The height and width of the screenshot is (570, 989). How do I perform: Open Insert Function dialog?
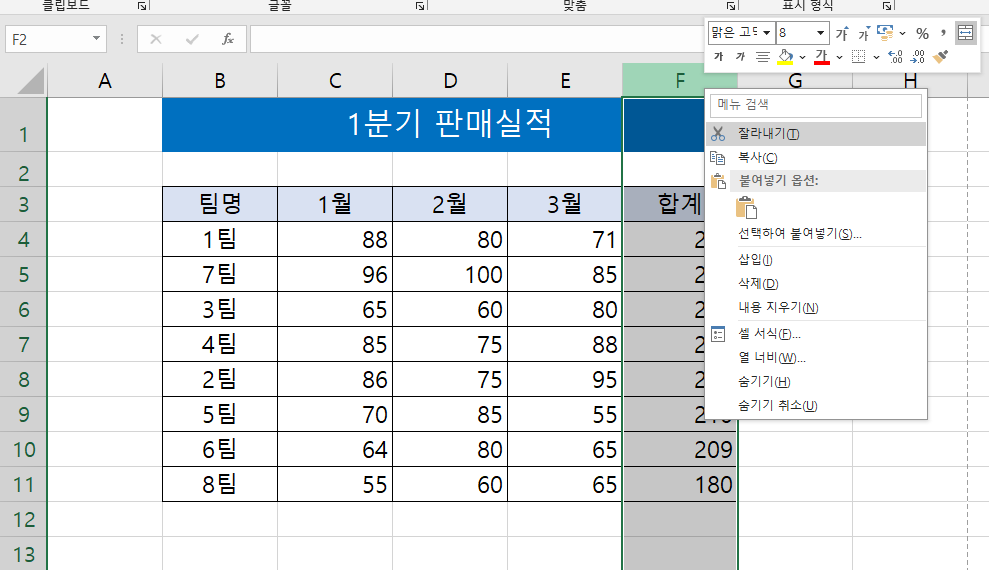228,39
